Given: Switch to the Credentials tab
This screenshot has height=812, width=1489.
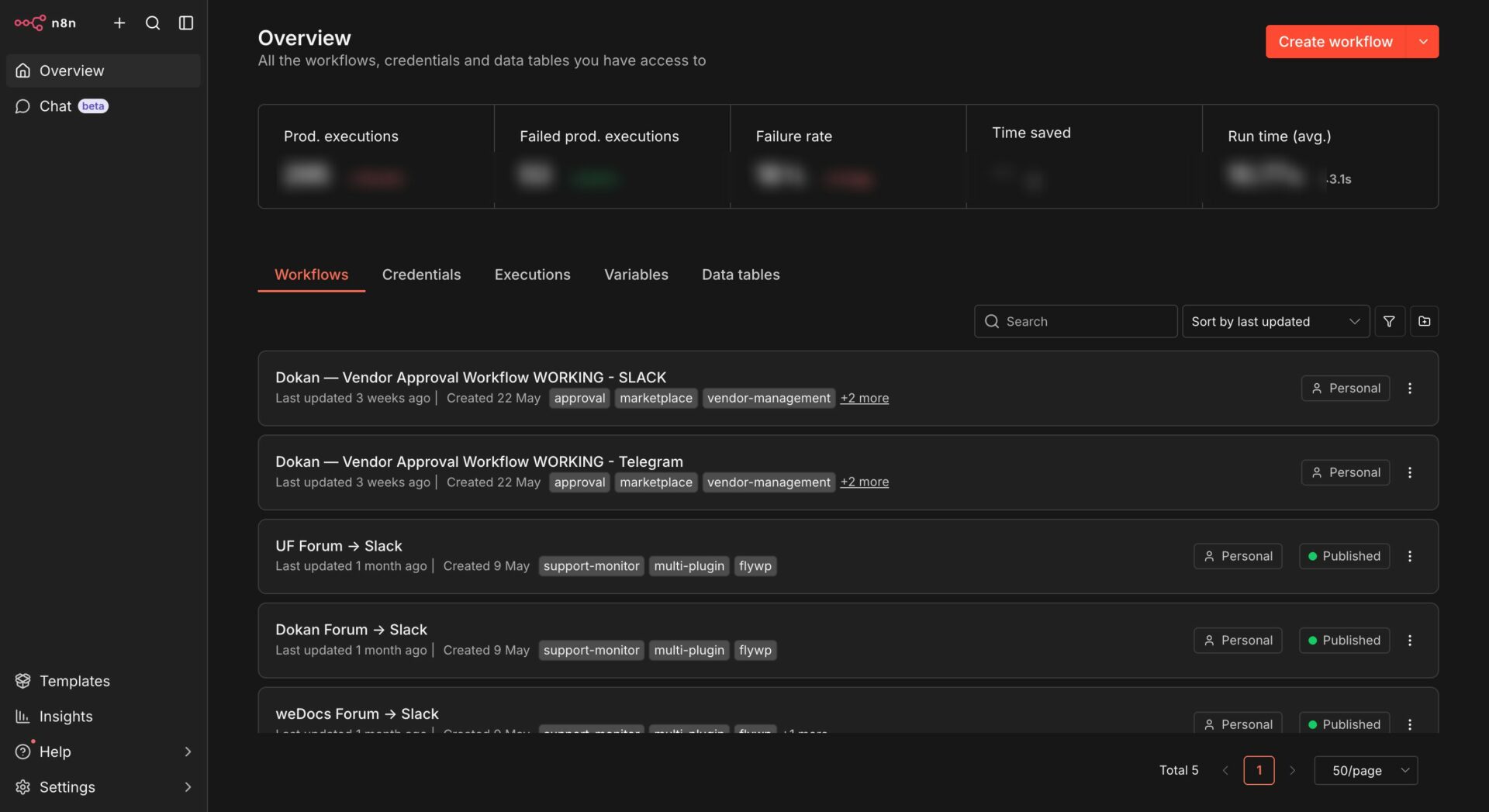Looking at the screenshot, I should pos(421,275).
